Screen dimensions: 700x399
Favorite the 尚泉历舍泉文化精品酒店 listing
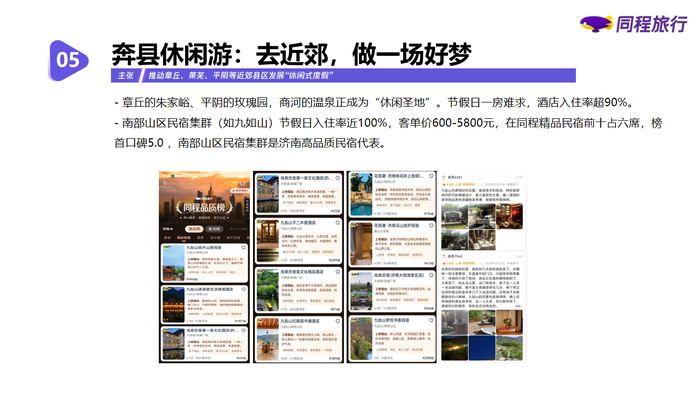(x=338, y=272)
